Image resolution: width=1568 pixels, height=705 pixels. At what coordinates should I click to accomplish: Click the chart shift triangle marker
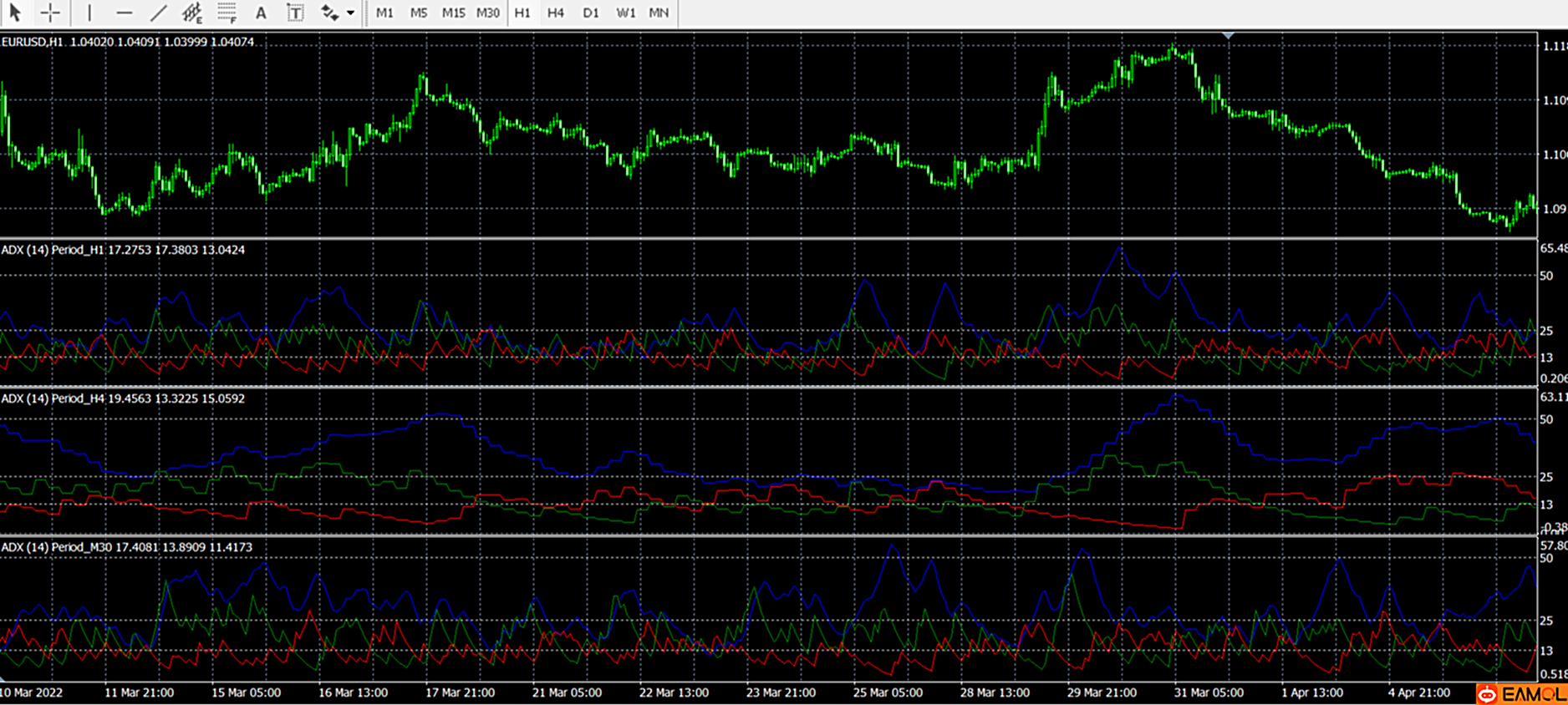click(x=1228, y=36)
